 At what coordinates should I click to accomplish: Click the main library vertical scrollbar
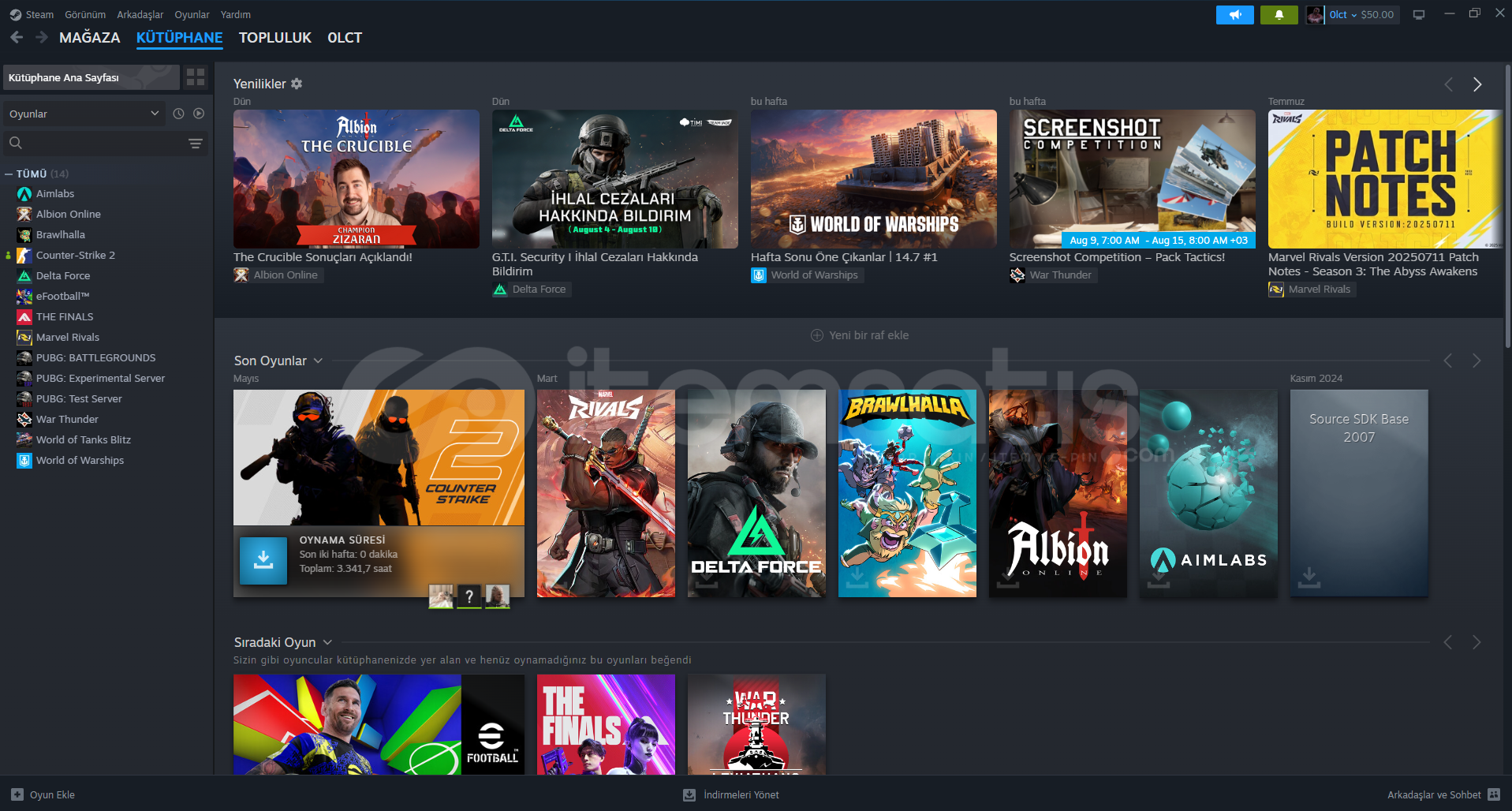pos(1507,205)
